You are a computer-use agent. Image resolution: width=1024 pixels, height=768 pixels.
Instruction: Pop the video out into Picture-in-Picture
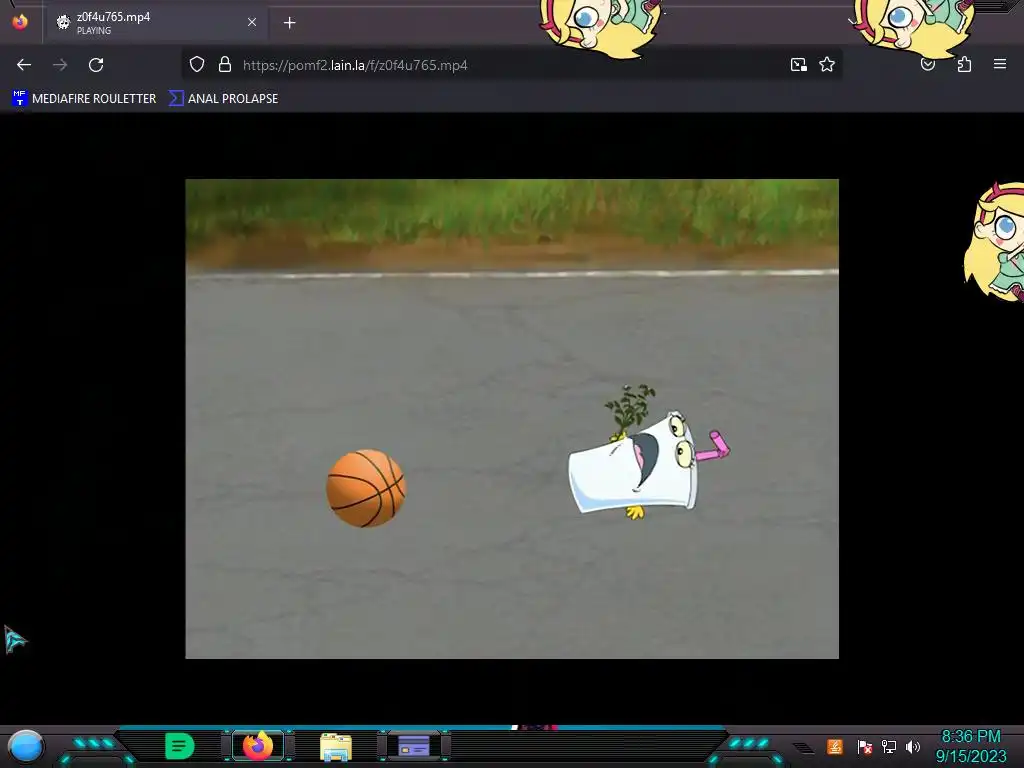pyautogui.click(x=799, y=65)
